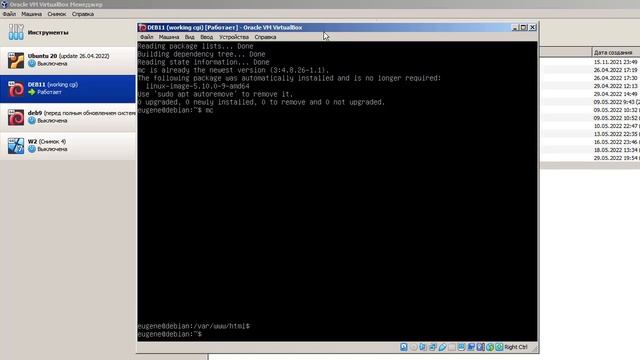Click snapshot date 26.04.2022 17:19
The height and width of the screenshot is (360, 640).
615,70
